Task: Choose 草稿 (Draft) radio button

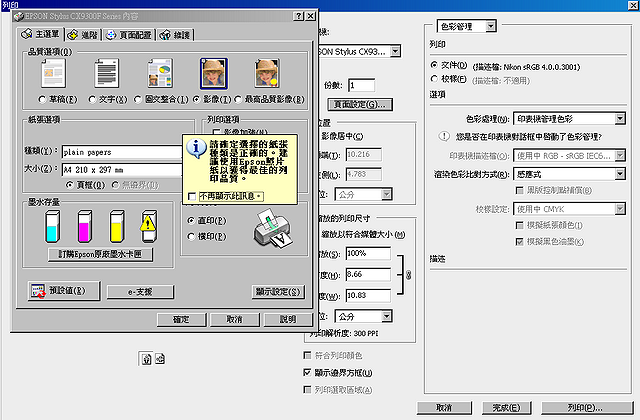Action: tap(42, 99)
